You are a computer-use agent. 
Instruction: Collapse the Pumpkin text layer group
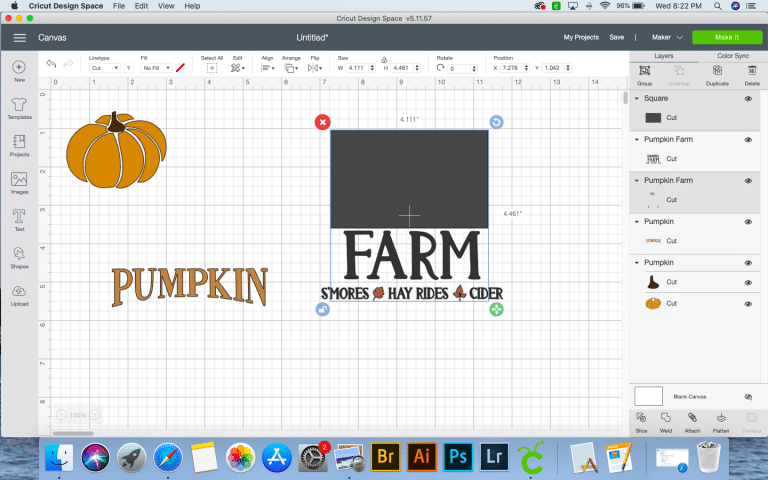(637, 222)
